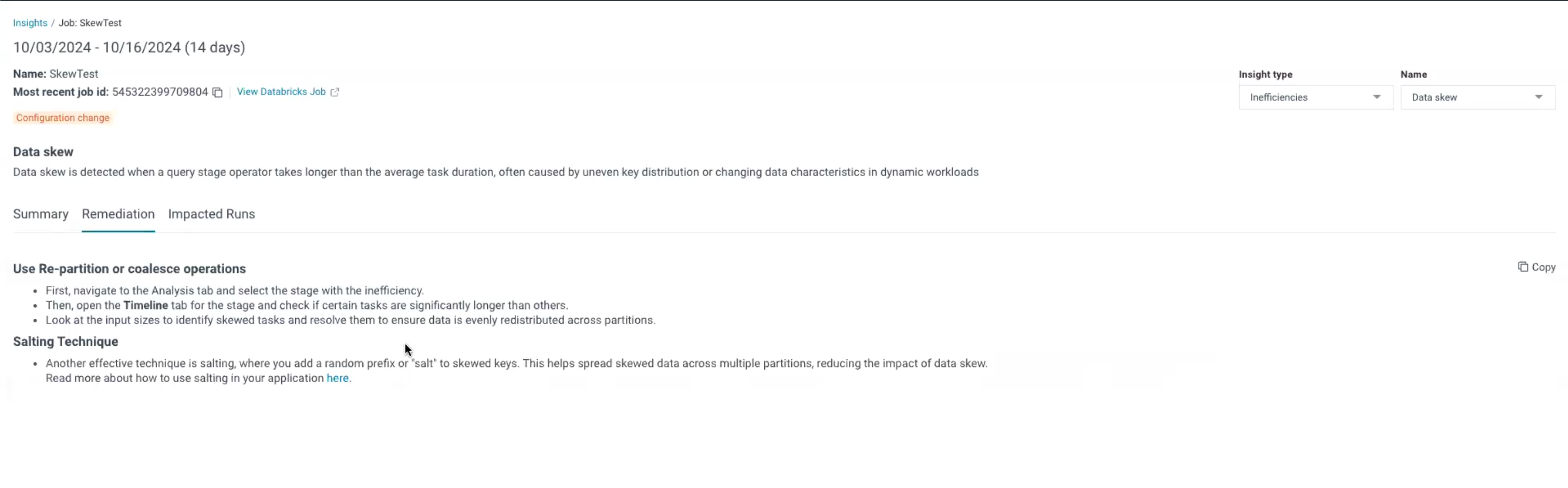Image resolution: width=1568 pixels, height=488 pixels.
Task: Click the Job: SkewTest breadcrumb item
Action: point(89,22)
